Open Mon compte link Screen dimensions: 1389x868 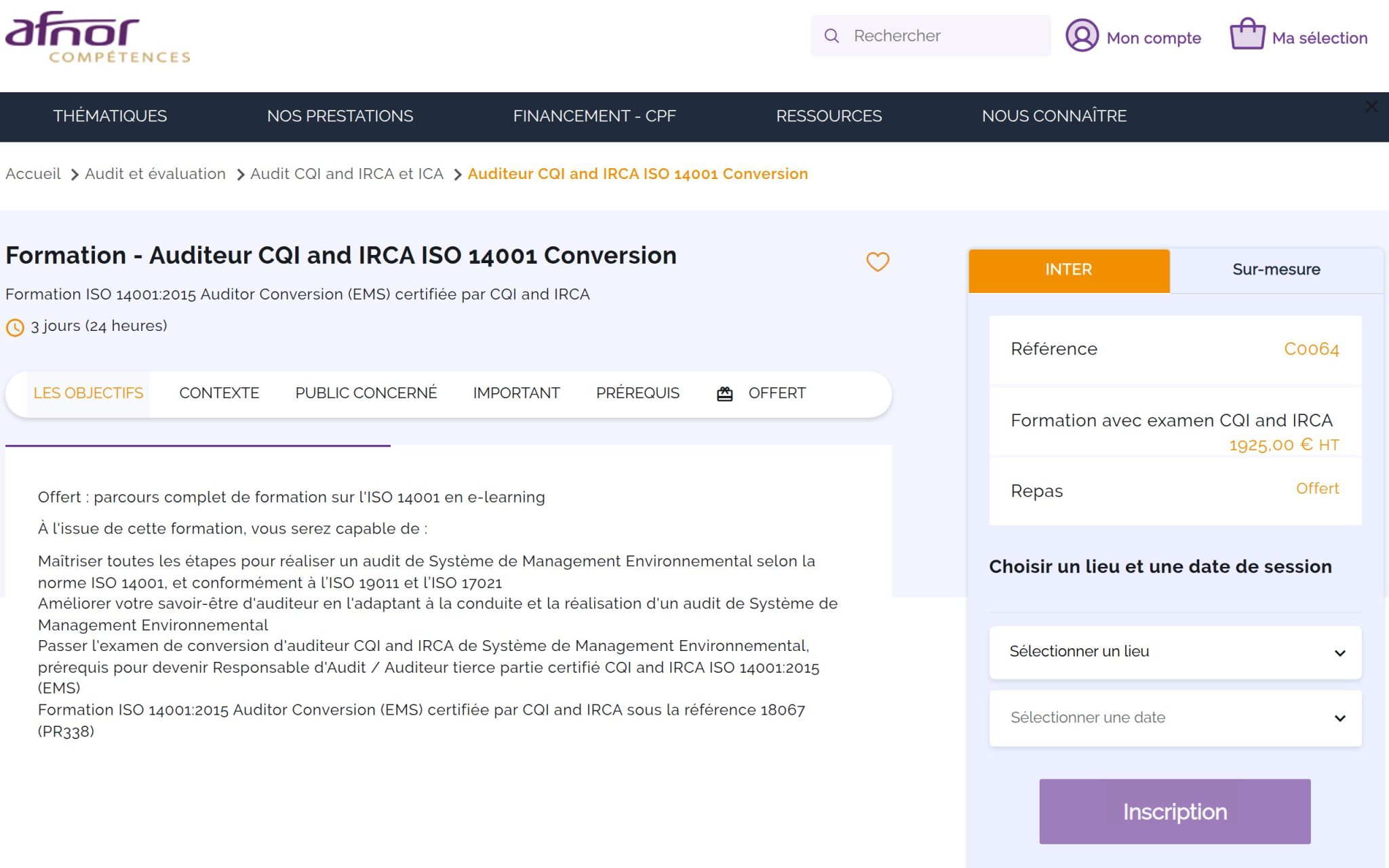pyautogui.click(x=1154, y=38)
